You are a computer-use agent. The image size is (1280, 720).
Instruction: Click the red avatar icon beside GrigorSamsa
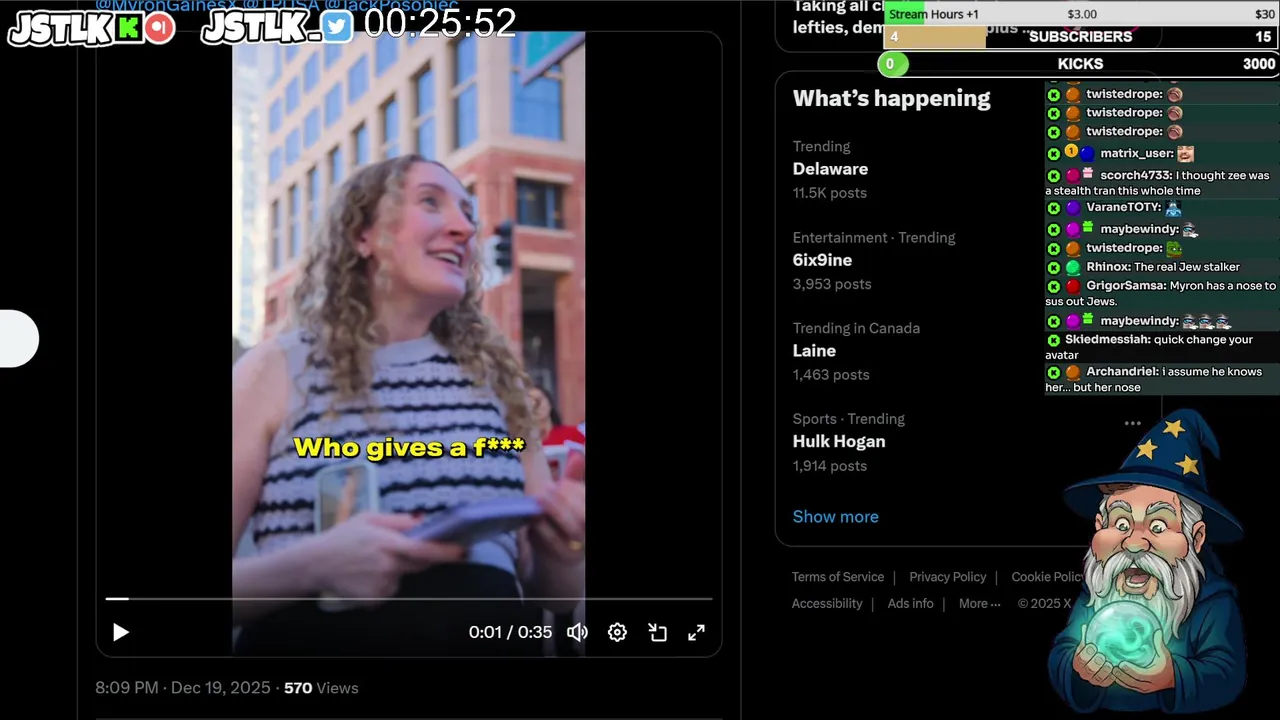pos(1073,286)
